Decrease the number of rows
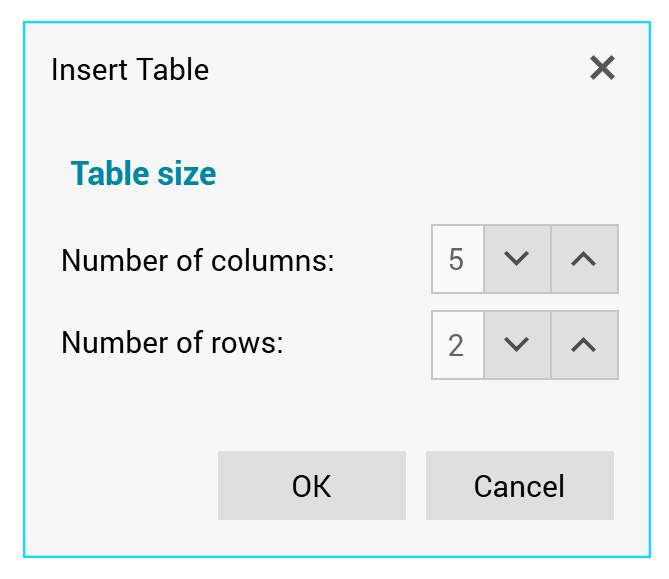 (x=517, y=345)
